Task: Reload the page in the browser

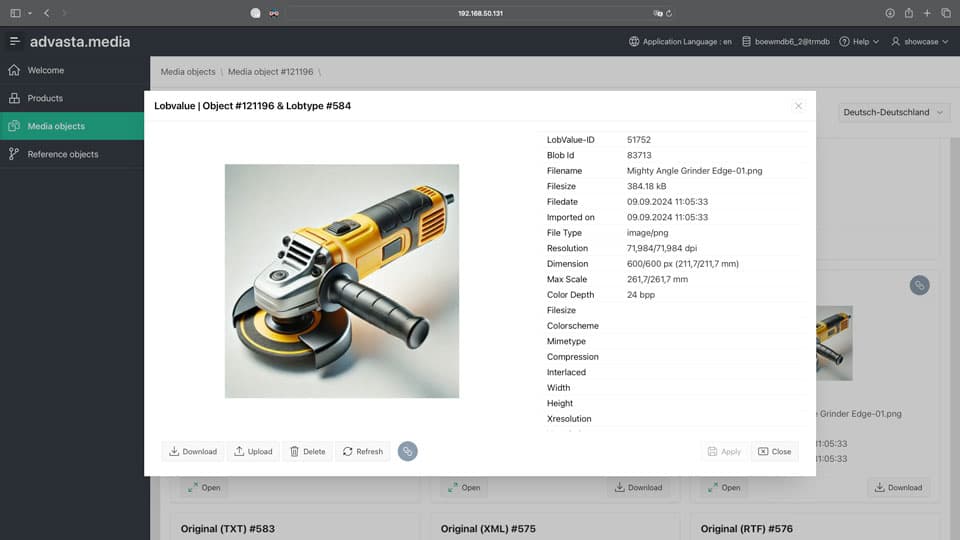Action: [x=669, y=13]
